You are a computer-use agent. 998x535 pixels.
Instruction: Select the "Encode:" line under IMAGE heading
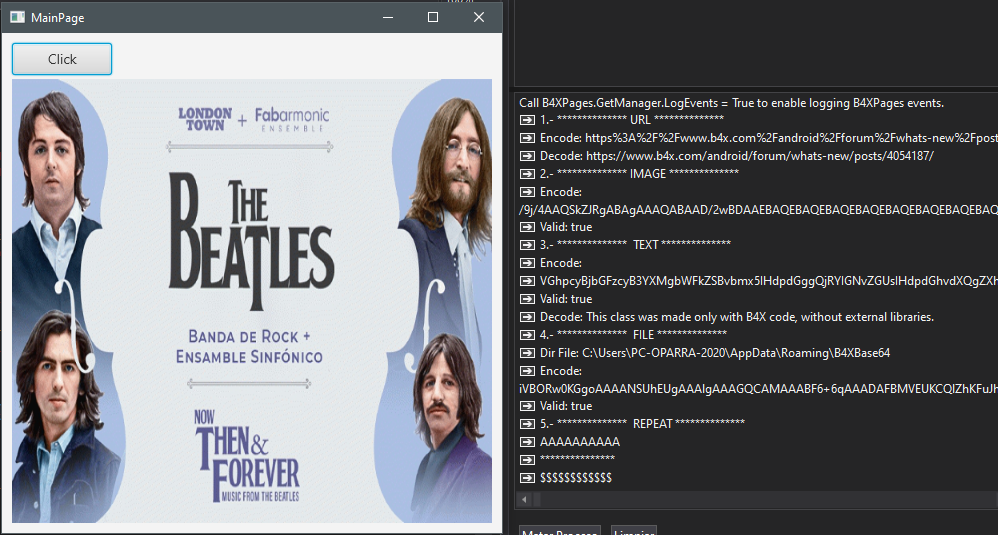pos(561,191)
